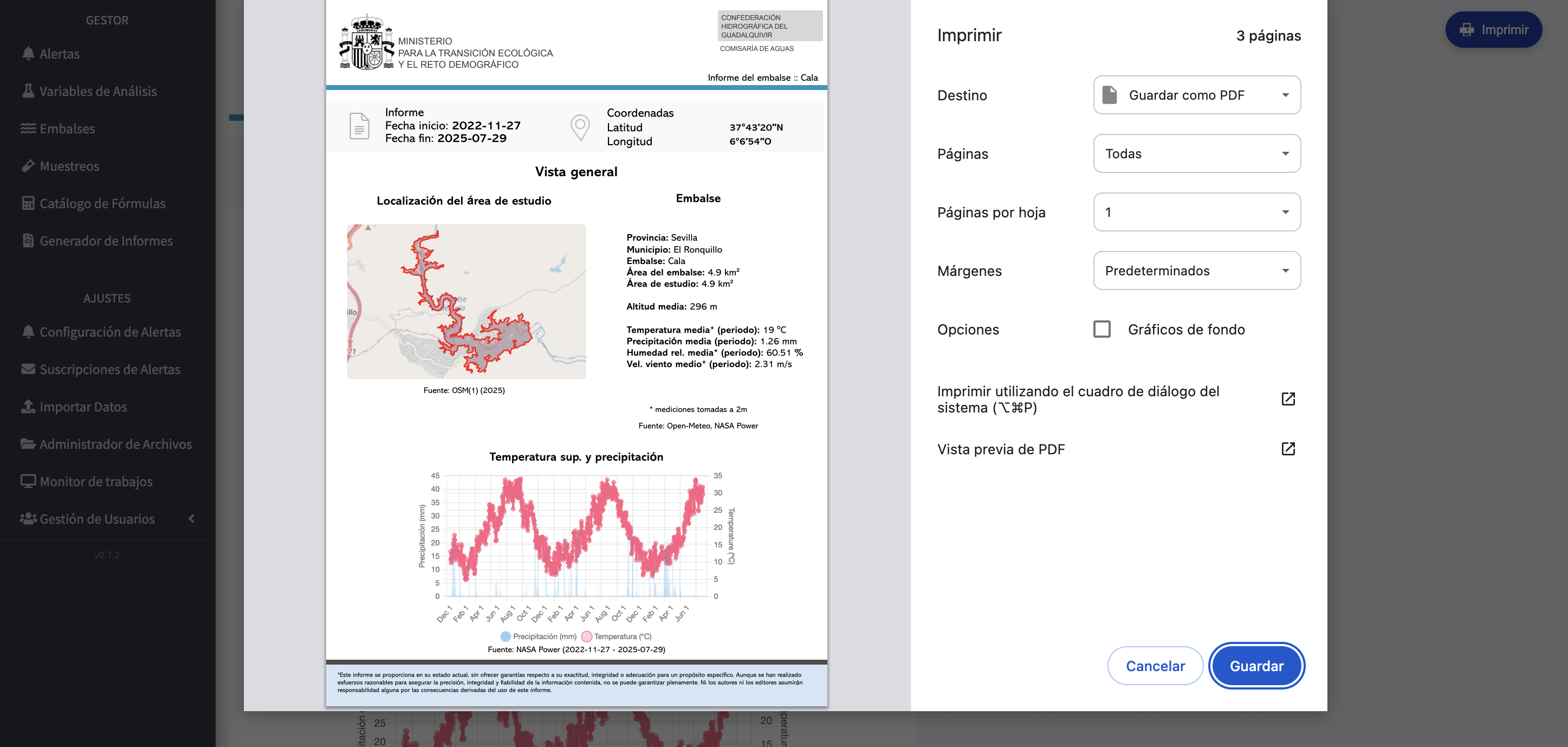Click the Catálogo de Fórmulas calculator icon

pos(28,203)
